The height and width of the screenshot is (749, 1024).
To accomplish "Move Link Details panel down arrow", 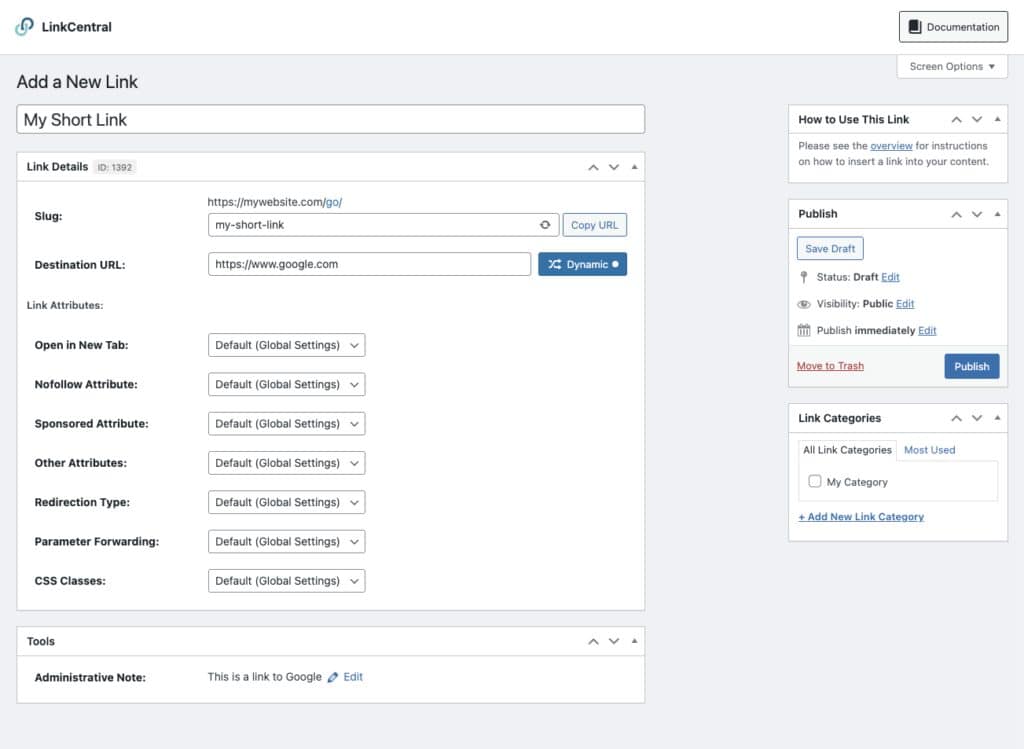I will [614, 167].
